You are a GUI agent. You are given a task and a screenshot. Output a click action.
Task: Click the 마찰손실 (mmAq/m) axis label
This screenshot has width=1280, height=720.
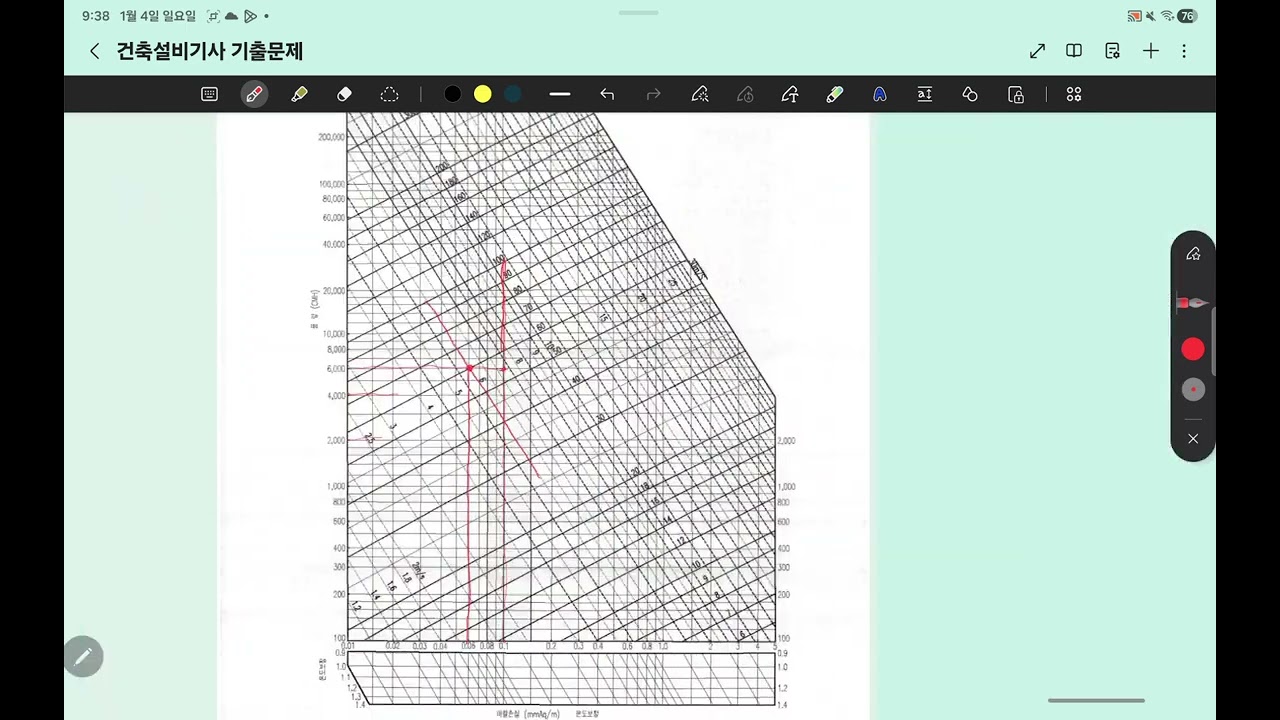tap(526, 714)
